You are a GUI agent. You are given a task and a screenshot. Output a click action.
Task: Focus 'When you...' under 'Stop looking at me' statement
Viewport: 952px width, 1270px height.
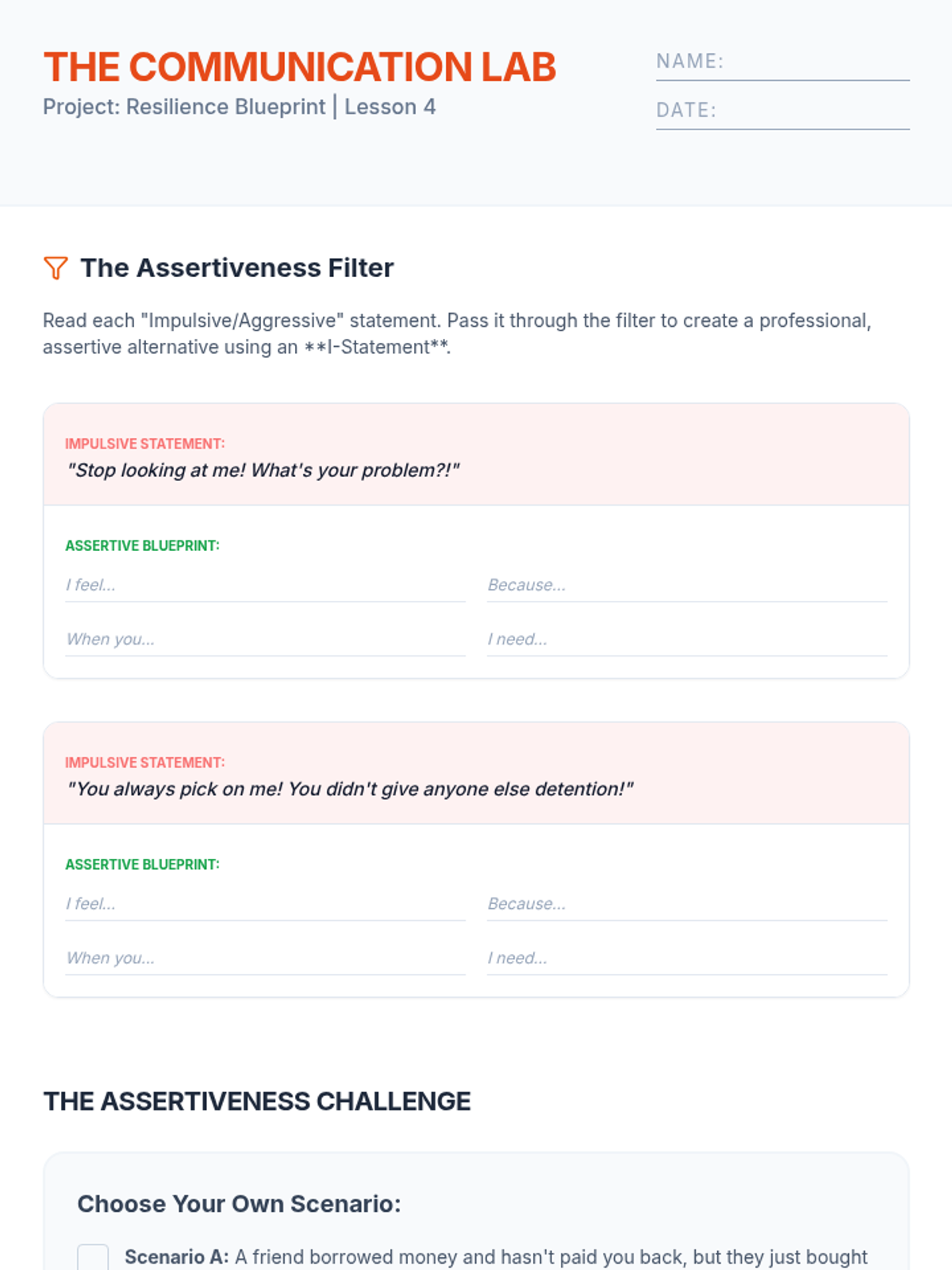[x=265, y=640]
